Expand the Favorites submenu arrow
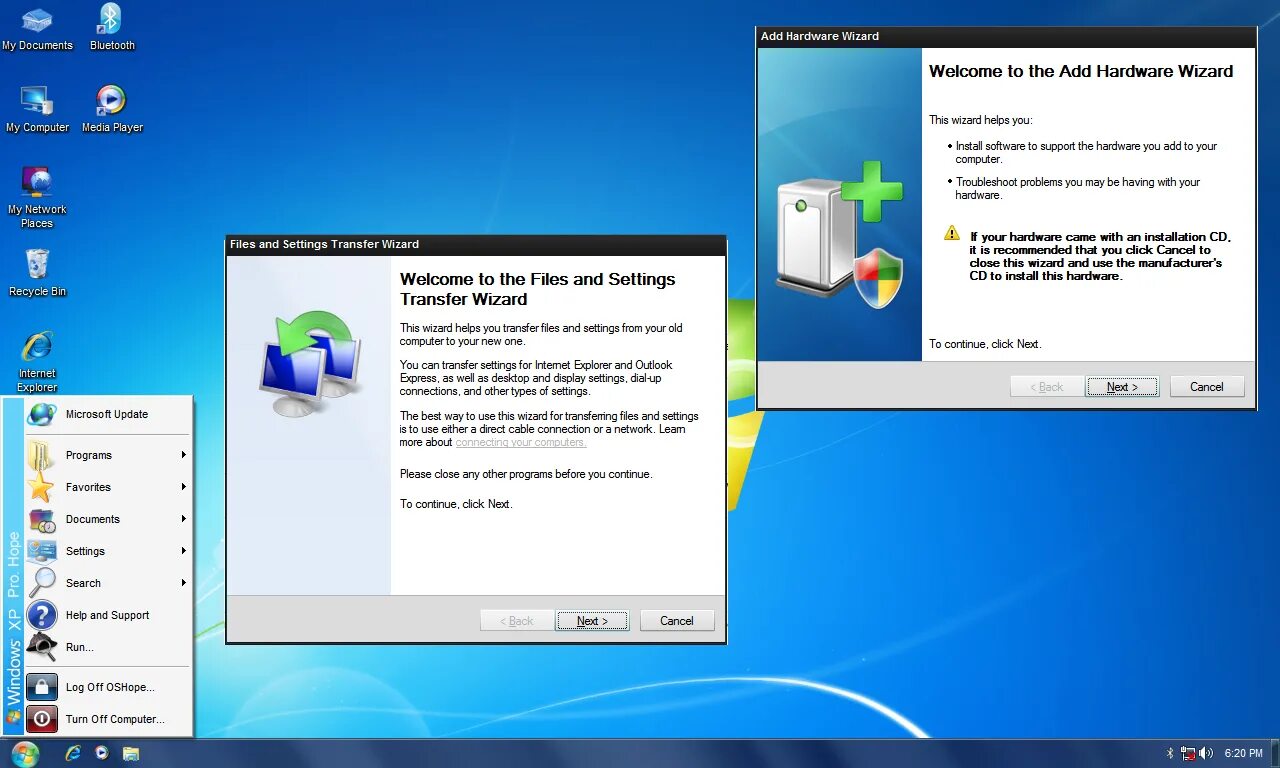This screenshot has height=768, width=1280. [x=184, y=487]
